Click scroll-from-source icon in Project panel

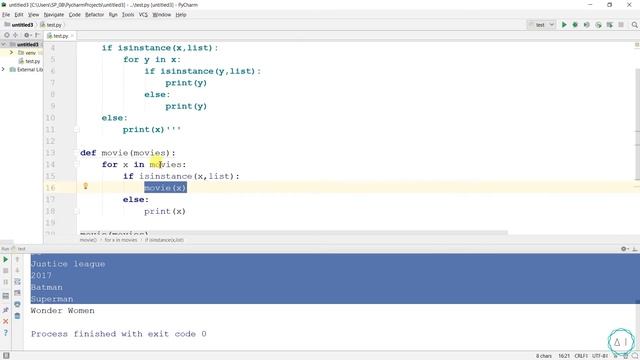pos(7,36)
